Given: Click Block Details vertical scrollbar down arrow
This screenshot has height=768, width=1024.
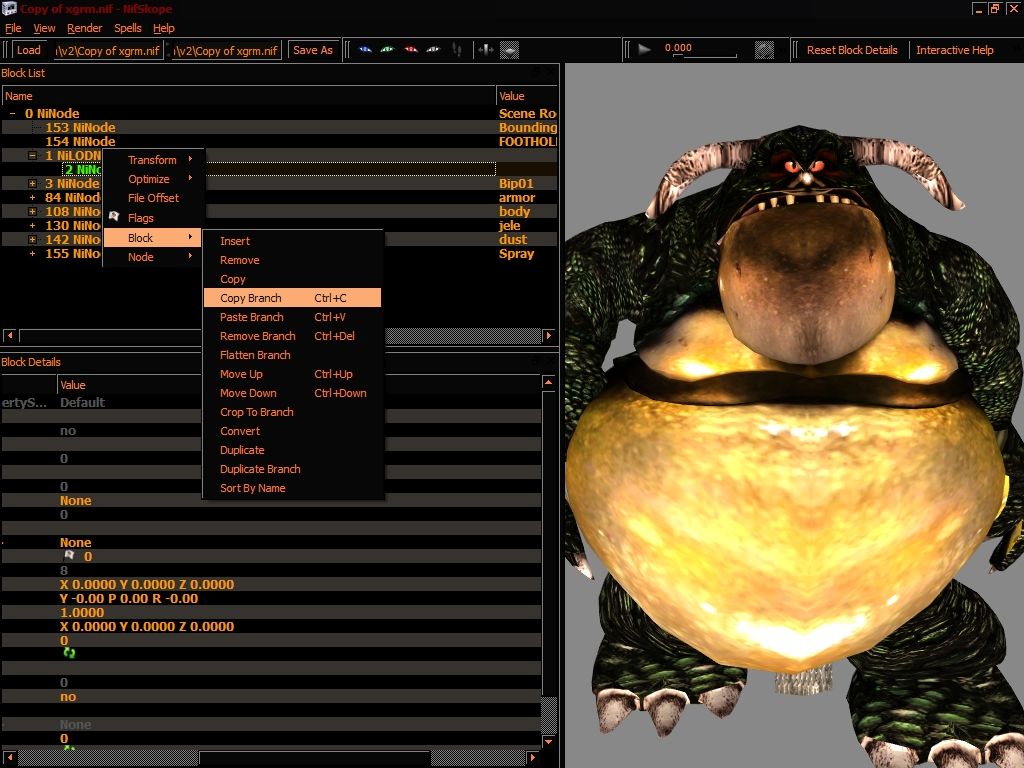Looking at the screenshot, I should click(x=549, y=742).
